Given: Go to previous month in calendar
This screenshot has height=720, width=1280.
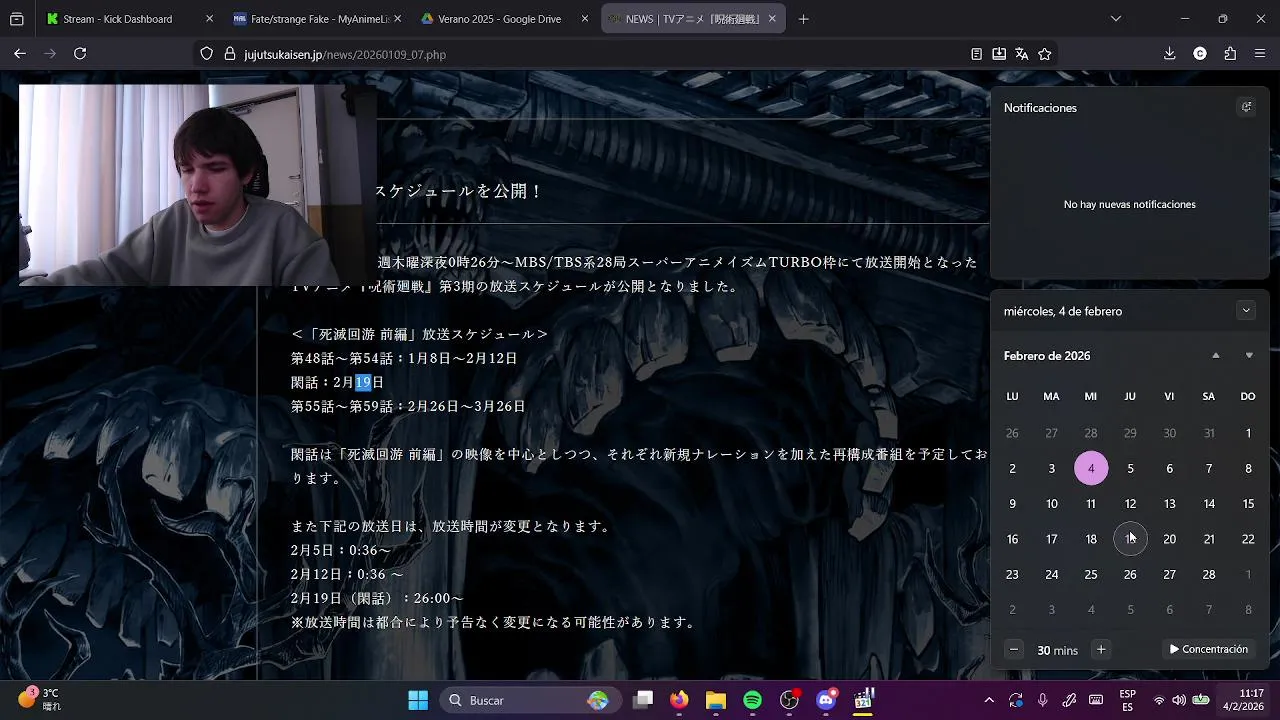Looking at the screenshot, I should (x=1216, y=356).
